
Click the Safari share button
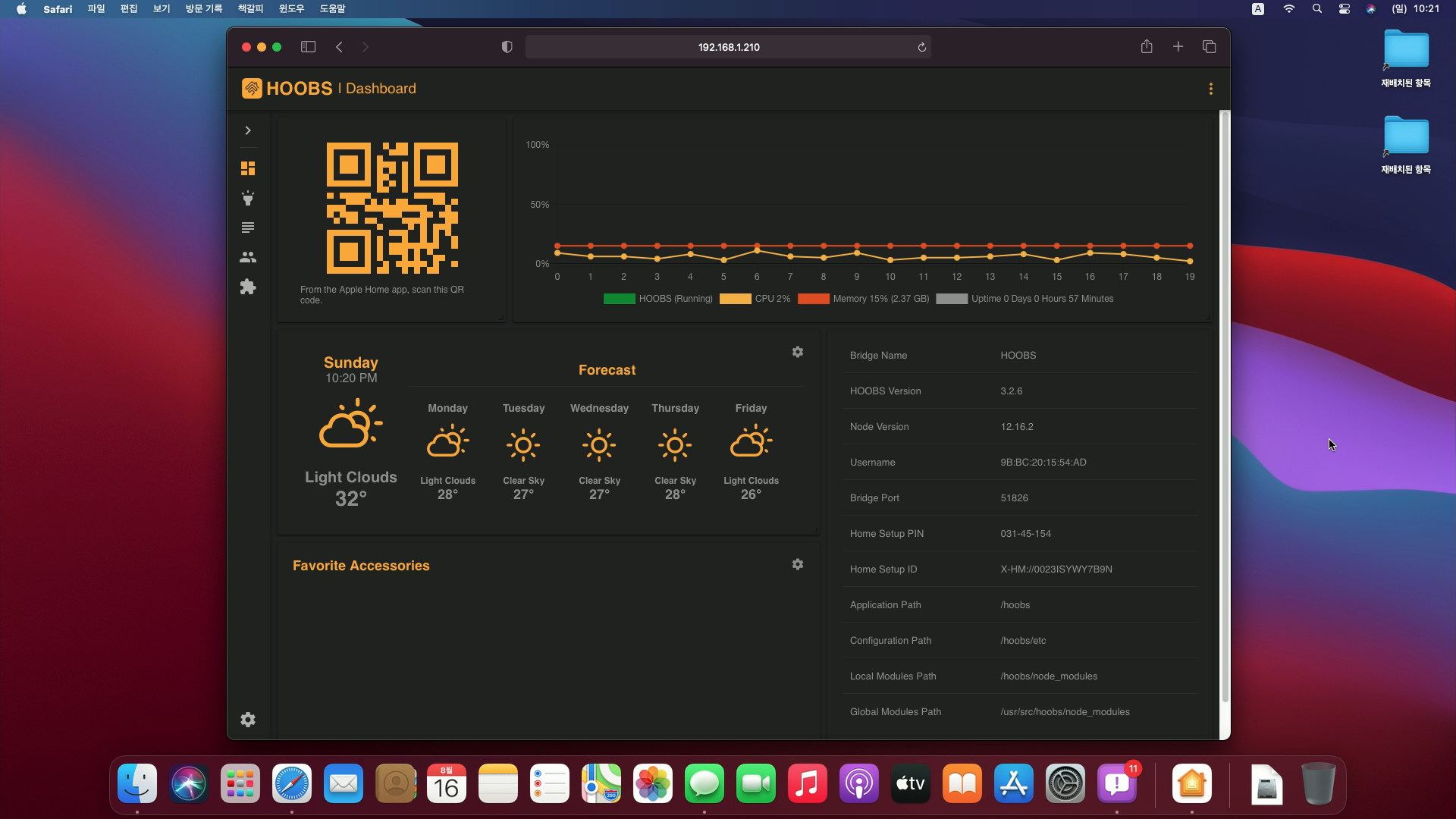(x=1147, y=47)
